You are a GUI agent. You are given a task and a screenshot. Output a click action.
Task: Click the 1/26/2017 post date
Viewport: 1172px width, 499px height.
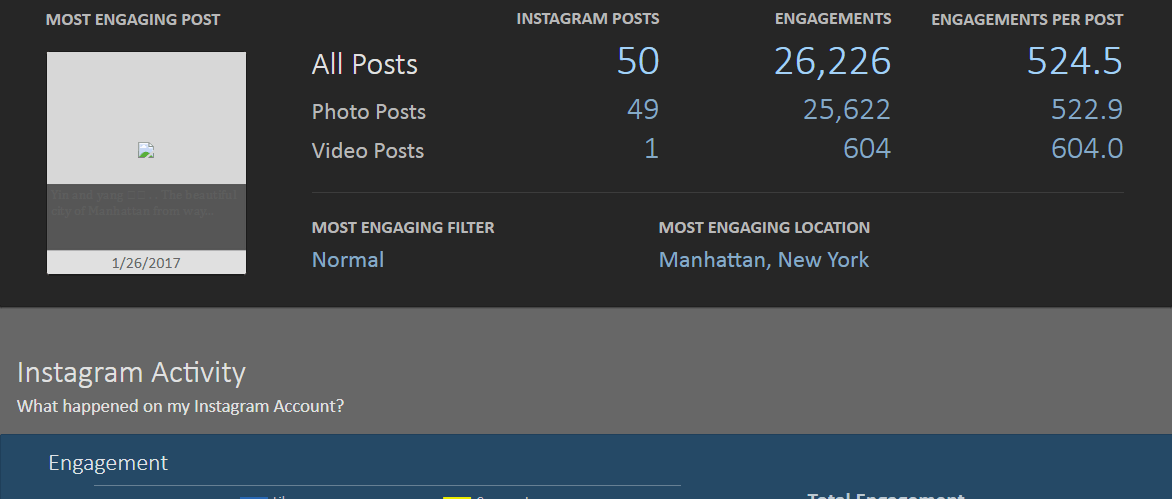146,263
